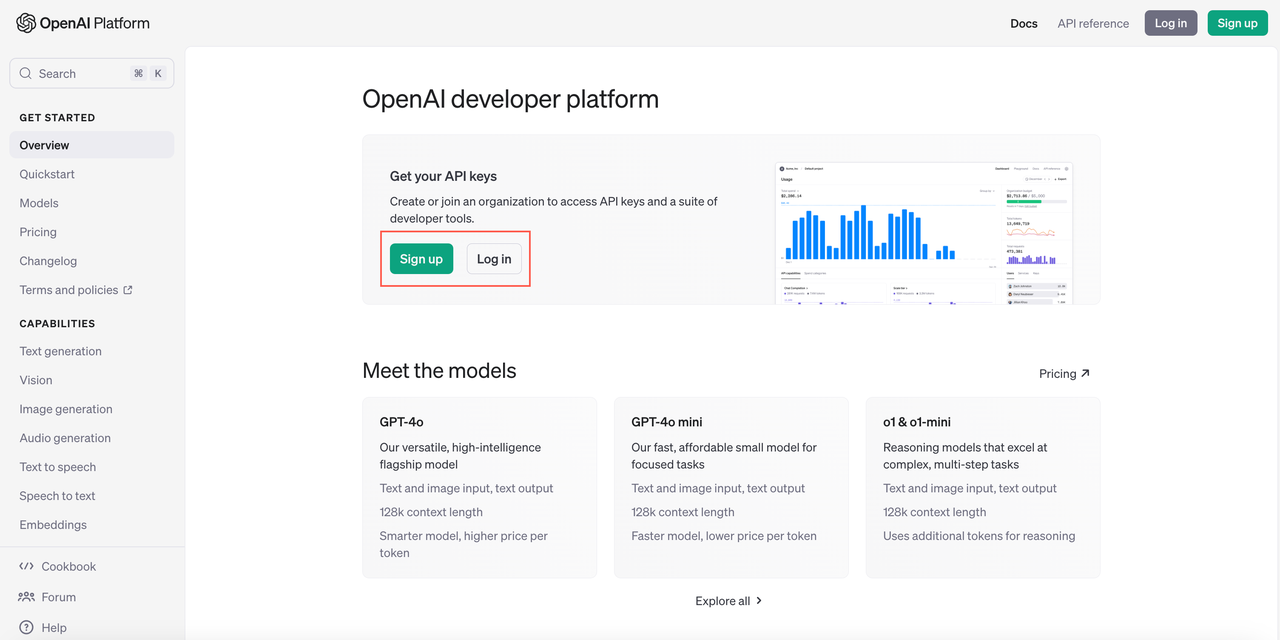Click the 'OpenAI developer platform' heading
The image size is (1280, 640).
pos(510,99)
